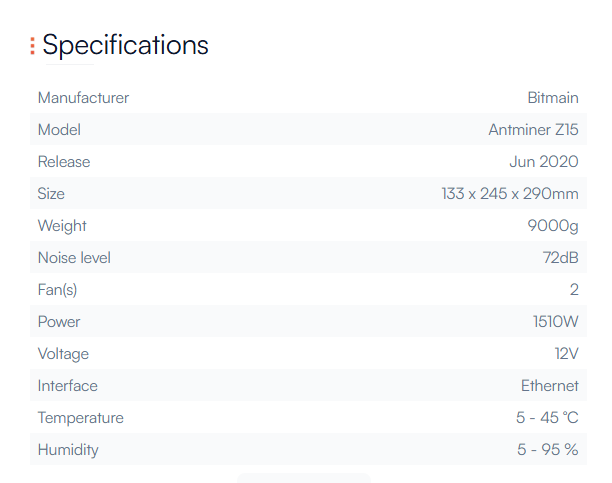The height and width of the screenshot is (483, 612).
Task: Select the 5 - 45 °C temperature range
Action: point(547,418)
